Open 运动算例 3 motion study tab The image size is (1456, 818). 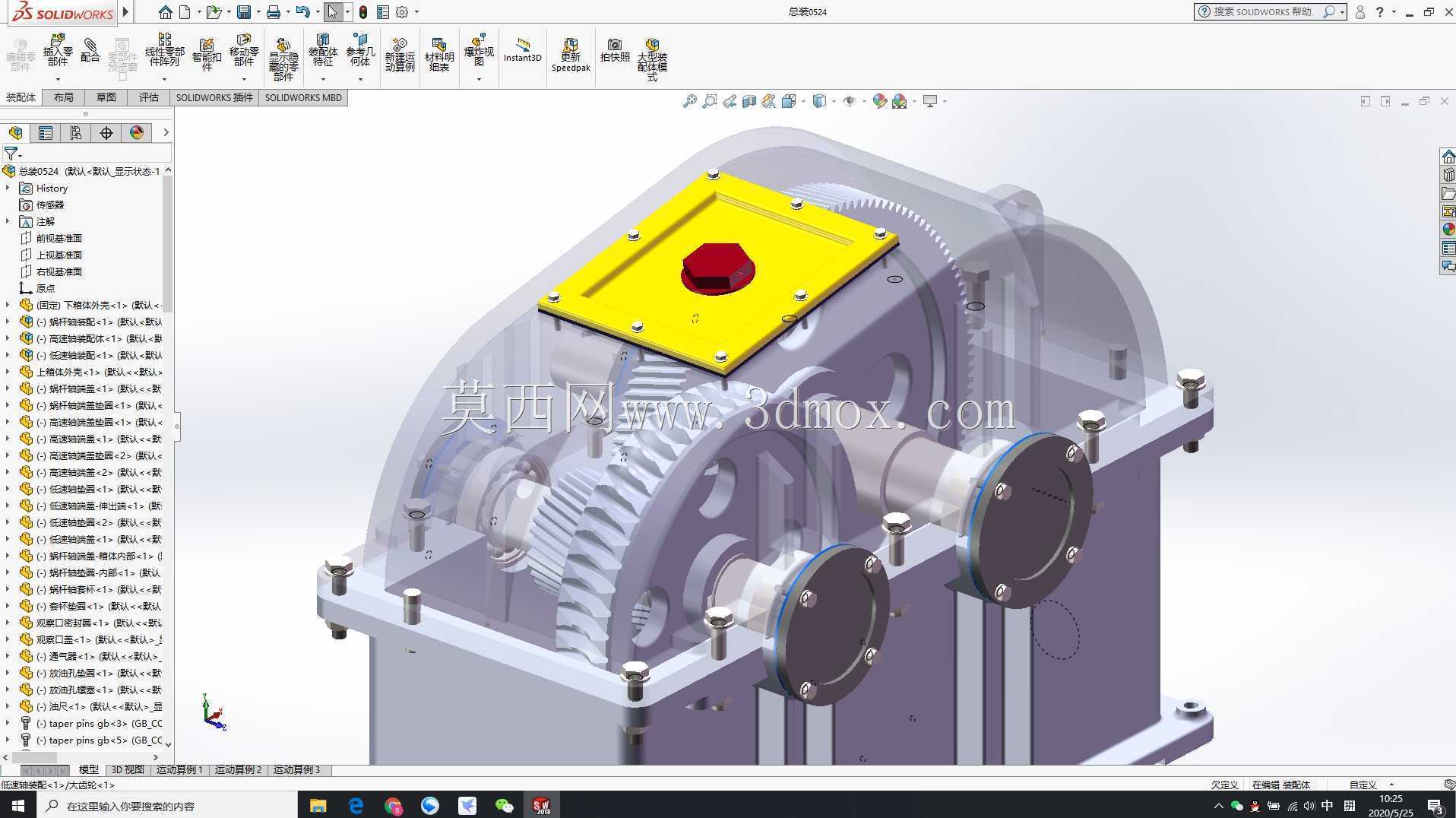pyautogui.click(x=297, y=769)
